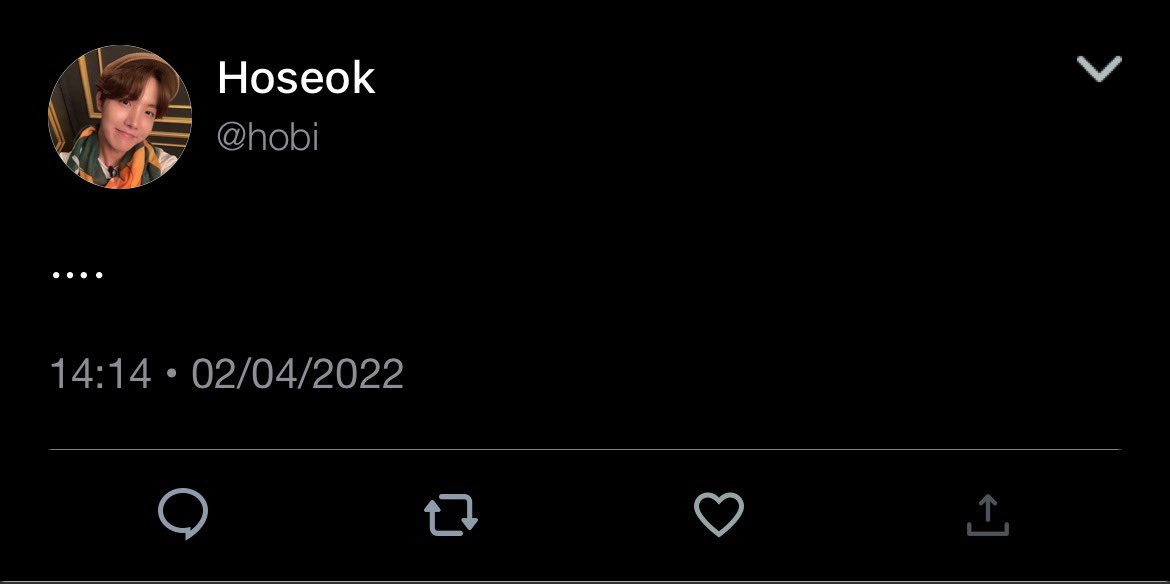
Task: Click the 02/04/2022 date on the tweet
Action: pyautogui.click(x=298, y=374)
